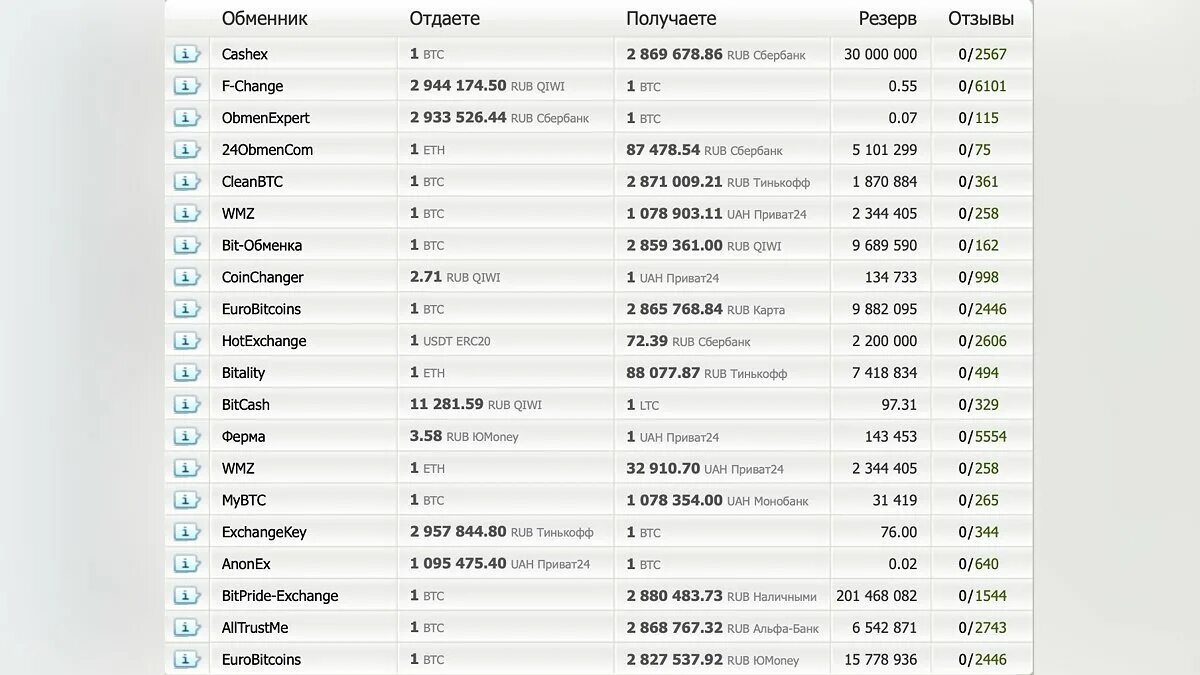Image resolution: width=1200 pixels, height=675 pixels.
Task: Open the ObmenExpert exchanger link
Action: (x=265, y=118)
